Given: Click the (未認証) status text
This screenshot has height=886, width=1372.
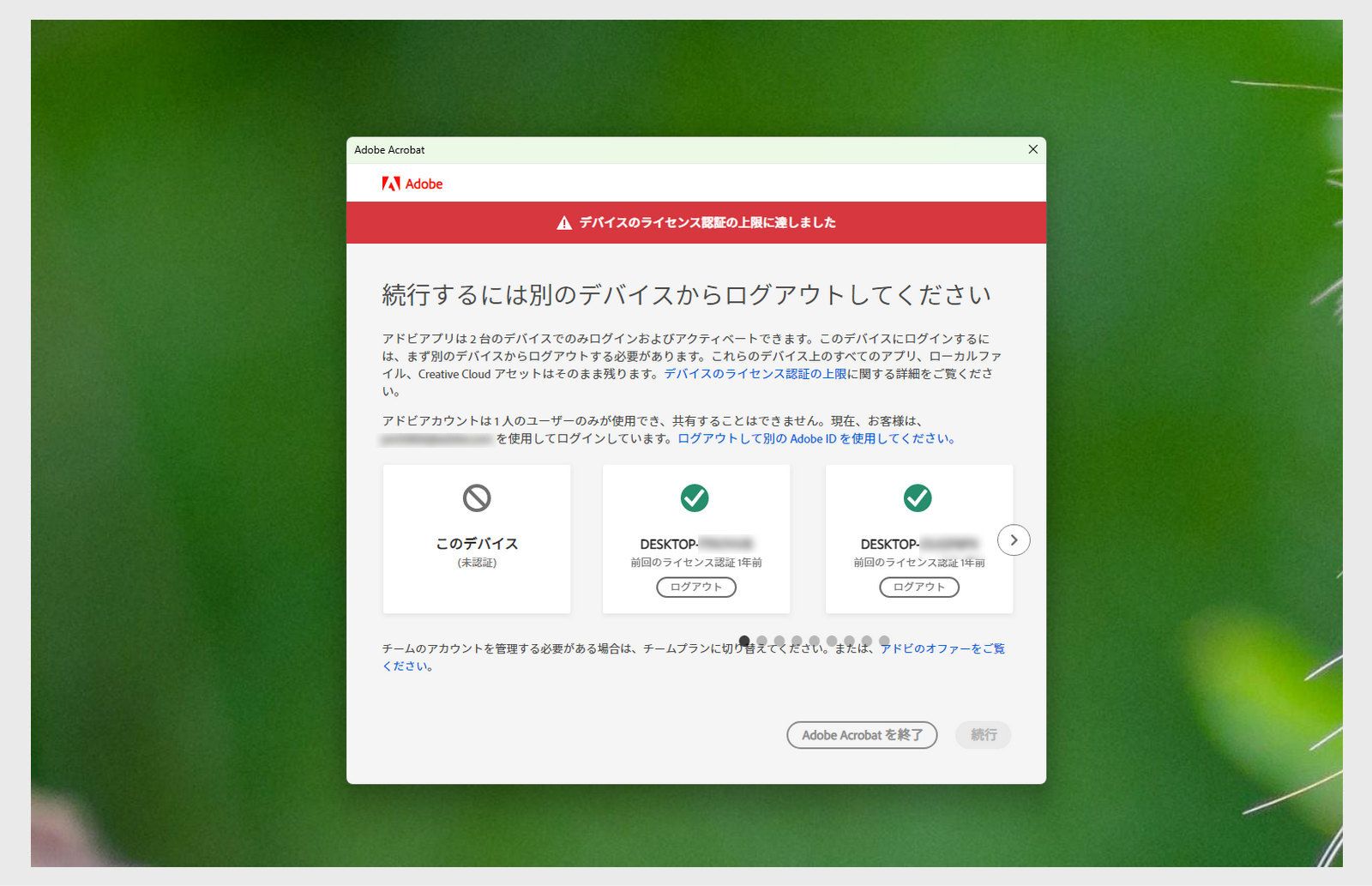Looking at the screenshot, I should coord(477,563).
